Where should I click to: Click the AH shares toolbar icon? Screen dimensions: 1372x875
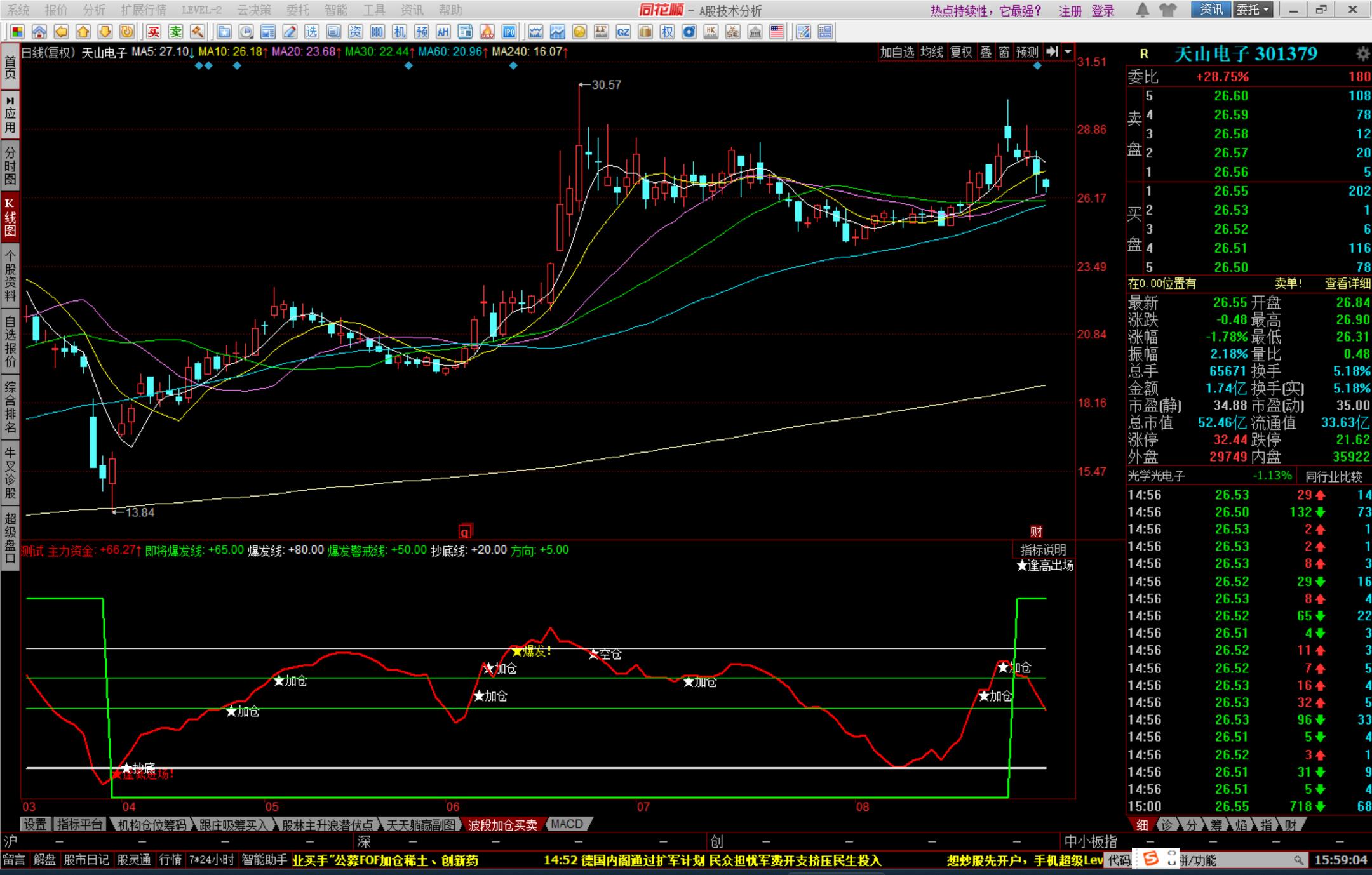[x=443, y=32]
